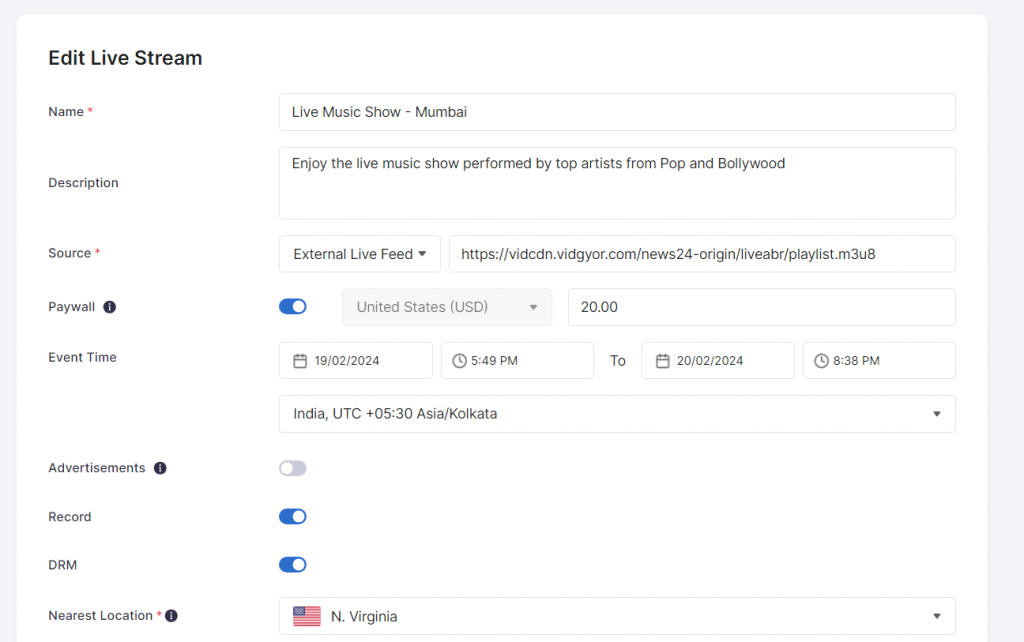Screen dimensions: 1024x642
Task: Disable the DRM toggle
Action: coord(292,564)
